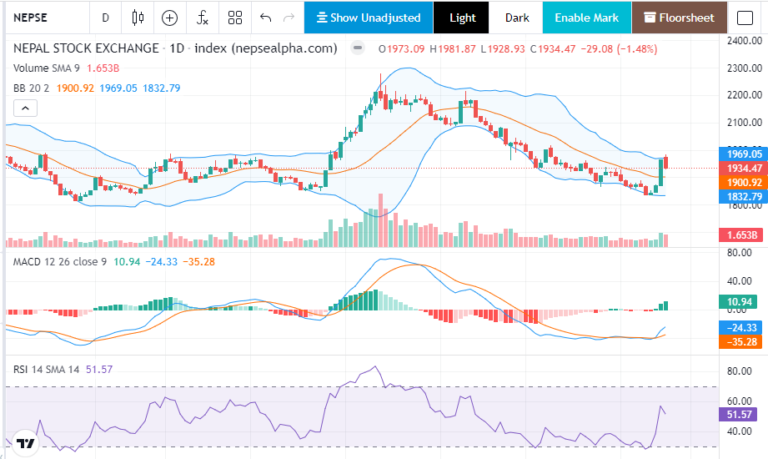Click the TradingView logo on chart
Image resolution: width=768 pixels, height=459 pixels.
(26, 443)
